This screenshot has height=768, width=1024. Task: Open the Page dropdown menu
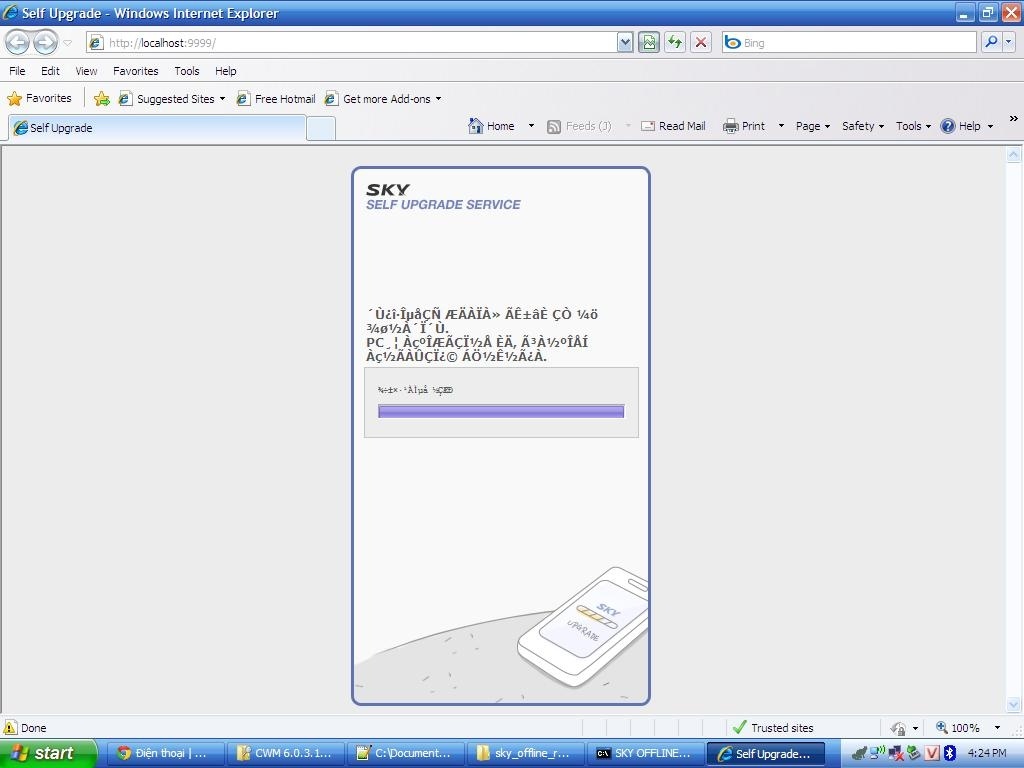point(812,126)
